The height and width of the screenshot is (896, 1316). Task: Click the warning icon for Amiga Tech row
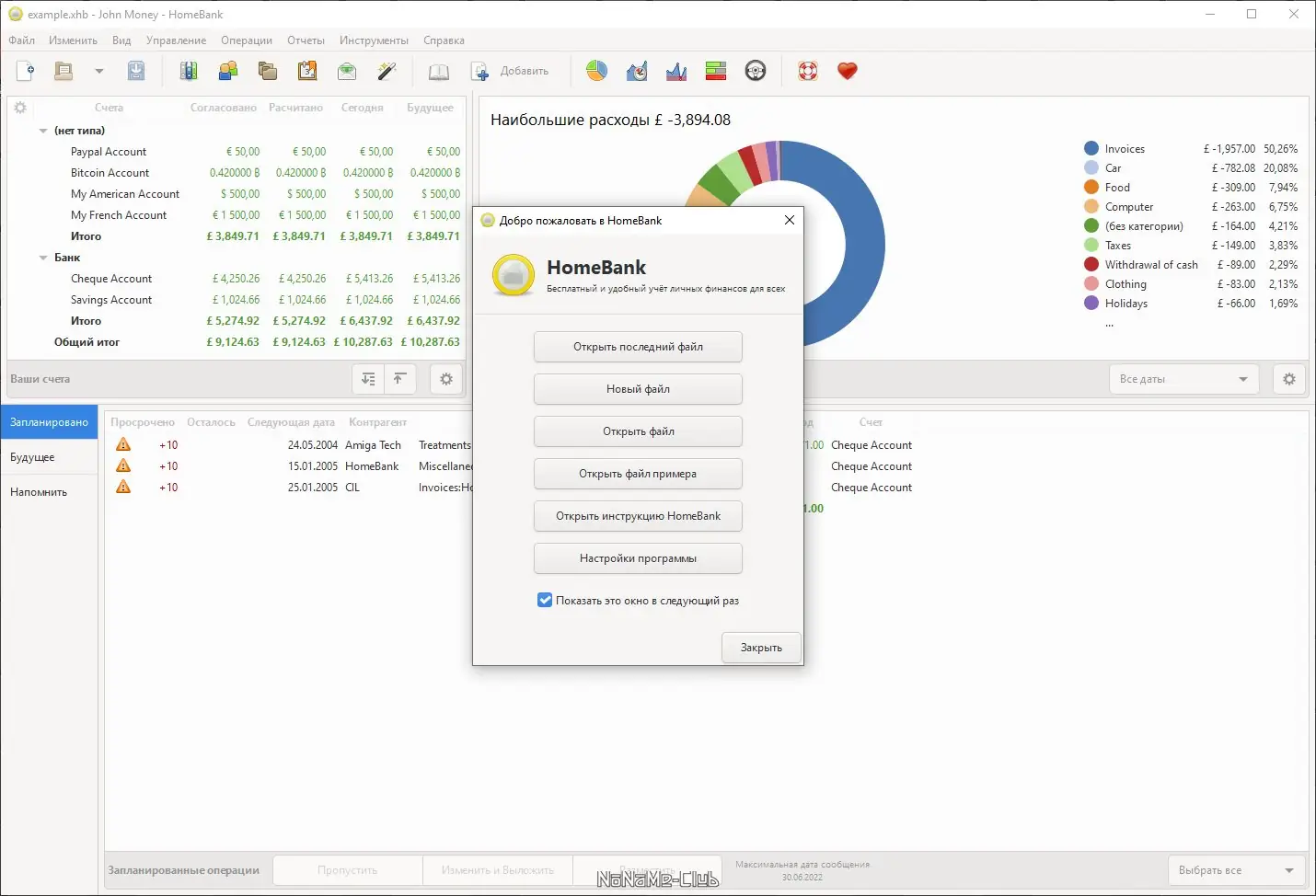tap(123, 444)
